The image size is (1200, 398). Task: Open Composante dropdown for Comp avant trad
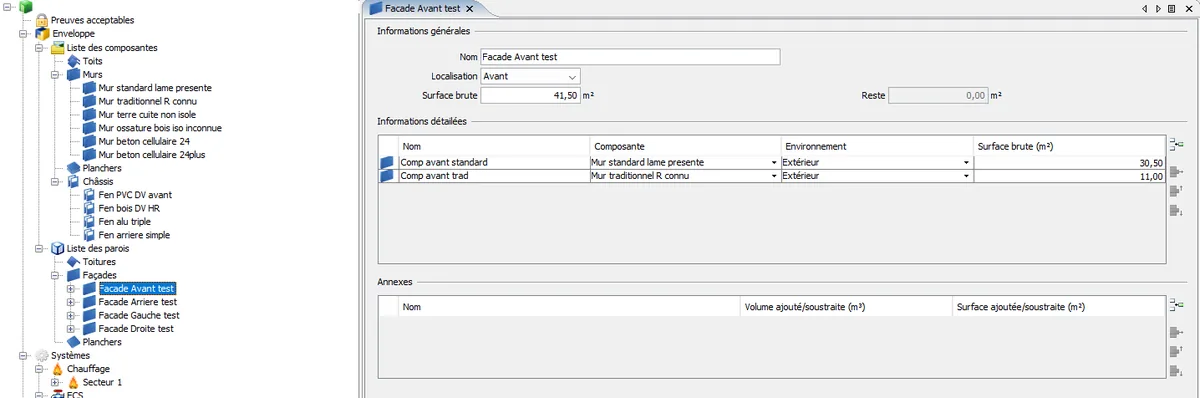774,176
